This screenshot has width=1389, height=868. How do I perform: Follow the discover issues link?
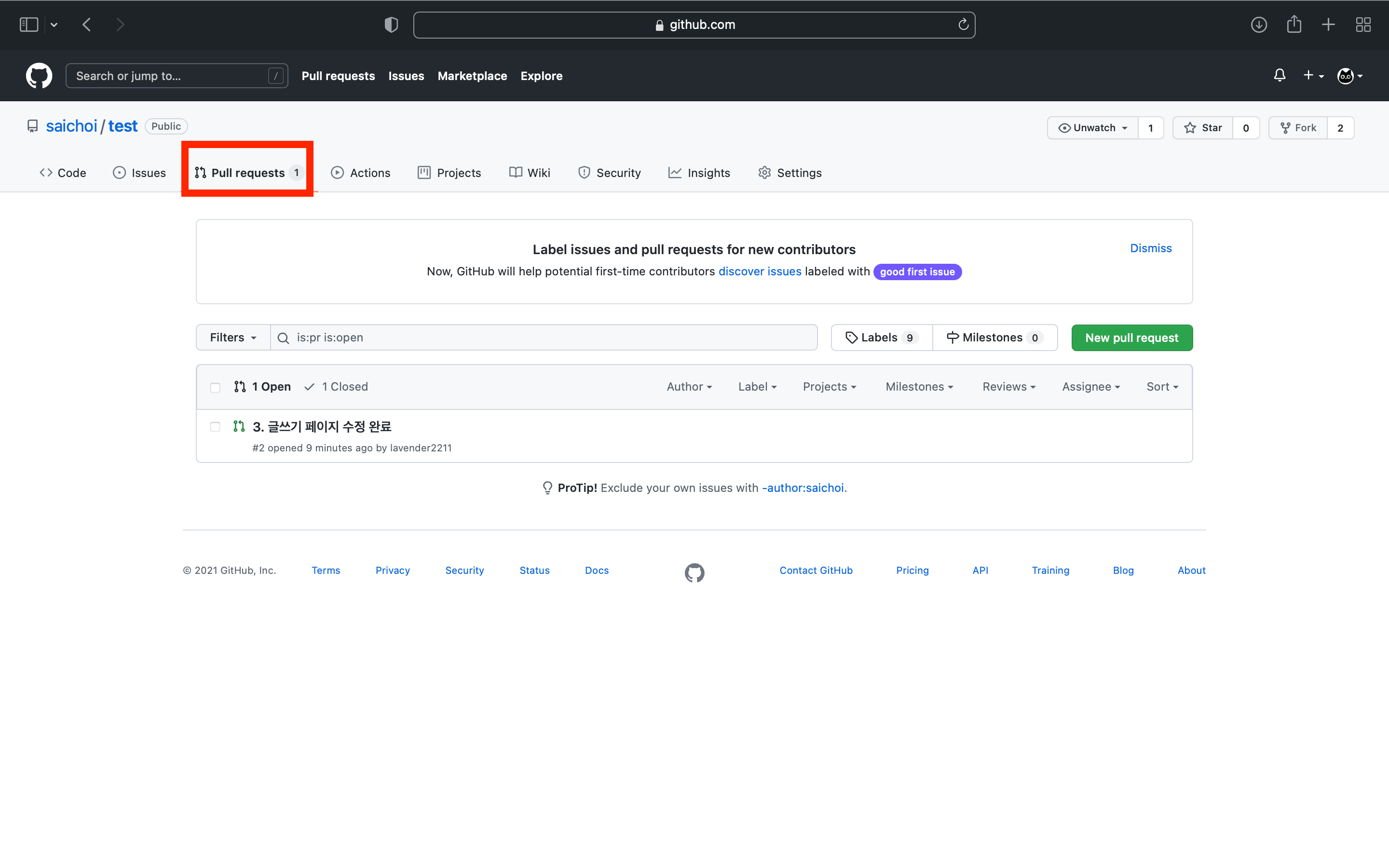pos(759,271)
